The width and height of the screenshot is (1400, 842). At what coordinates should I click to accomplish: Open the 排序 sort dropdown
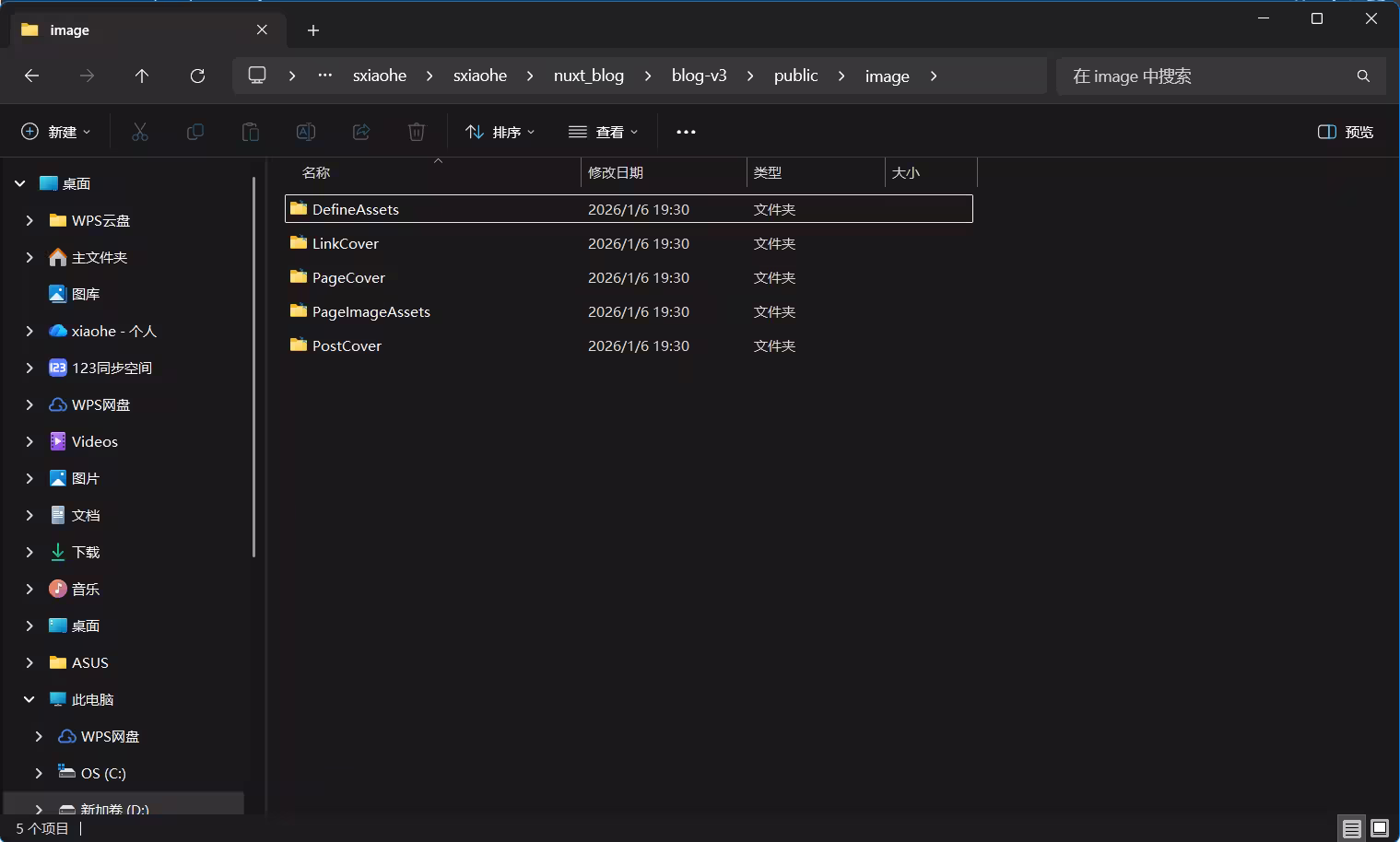point(500,132)
